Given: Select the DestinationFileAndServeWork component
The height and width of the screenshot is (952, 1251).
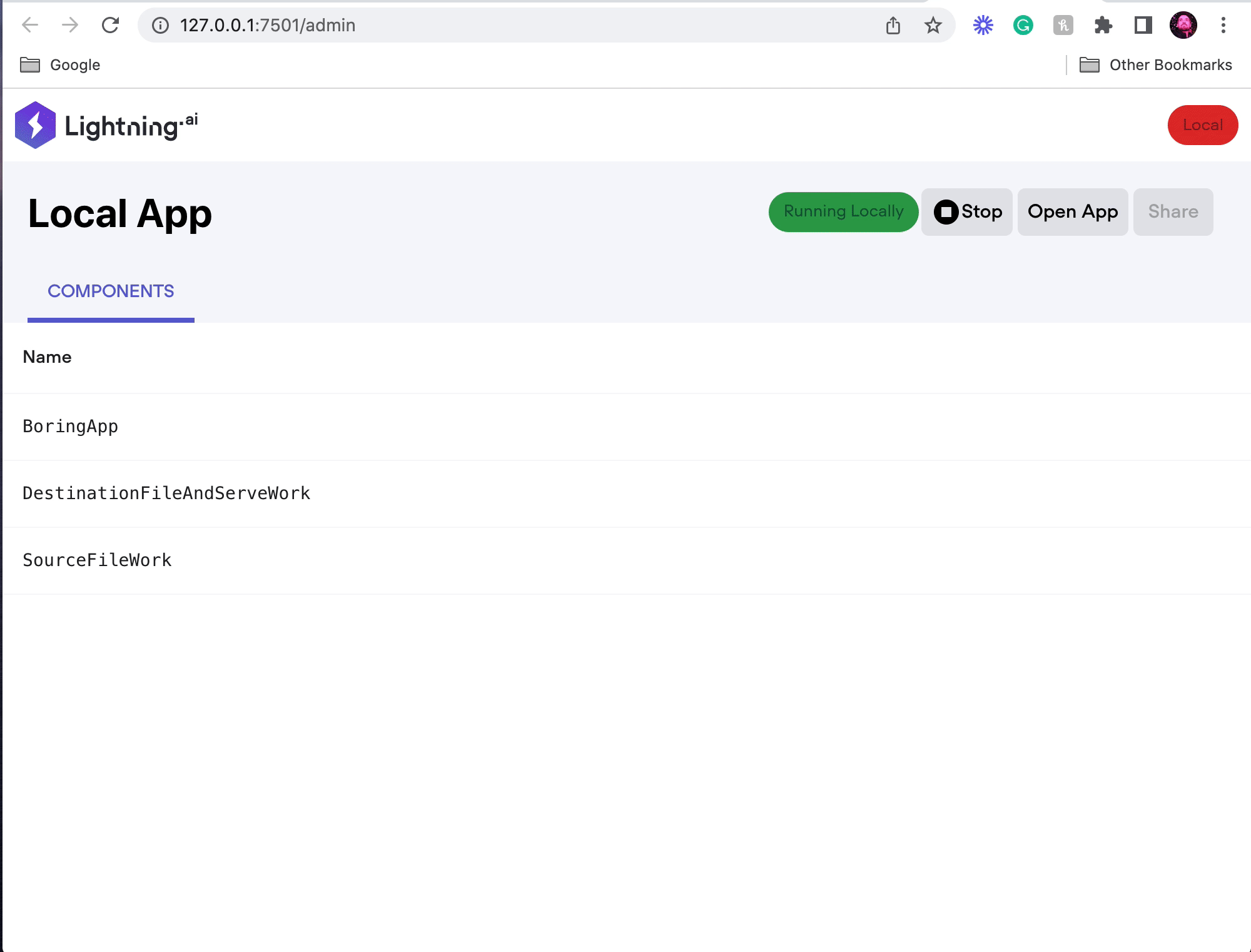Looking at the screenshot, I should (166, 494).
